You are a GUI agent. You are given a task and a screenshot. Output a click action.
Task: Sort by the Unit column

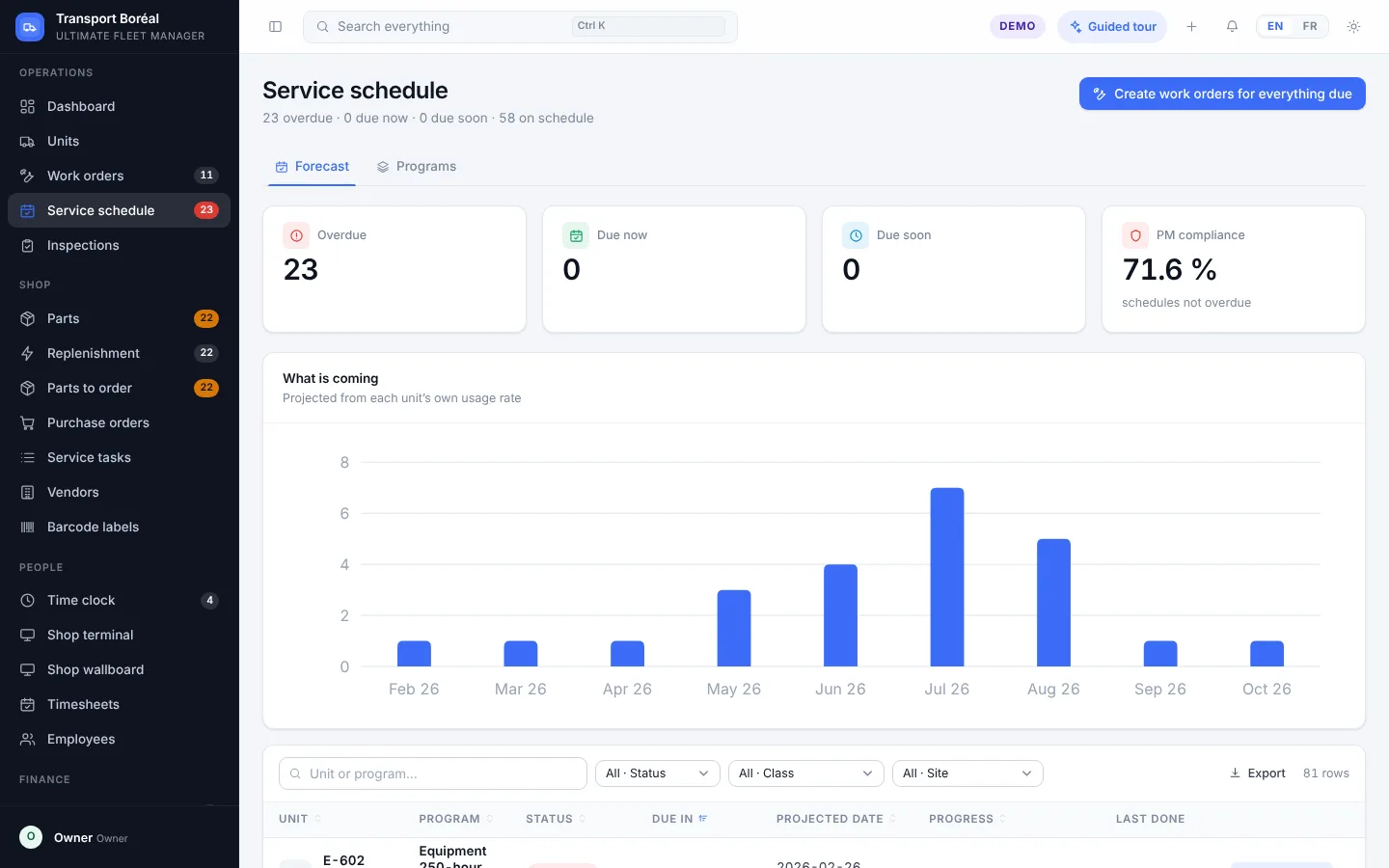click(300, 819)
